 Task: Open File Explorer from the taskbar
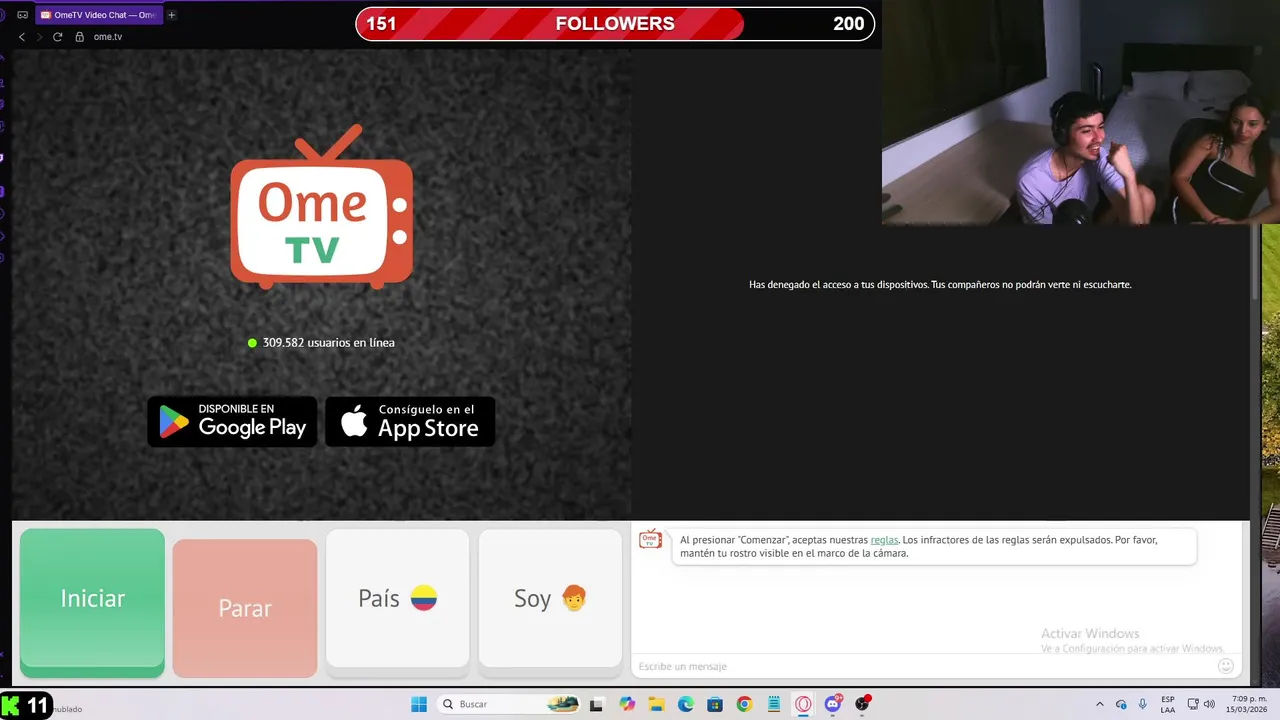pos(656,704)
